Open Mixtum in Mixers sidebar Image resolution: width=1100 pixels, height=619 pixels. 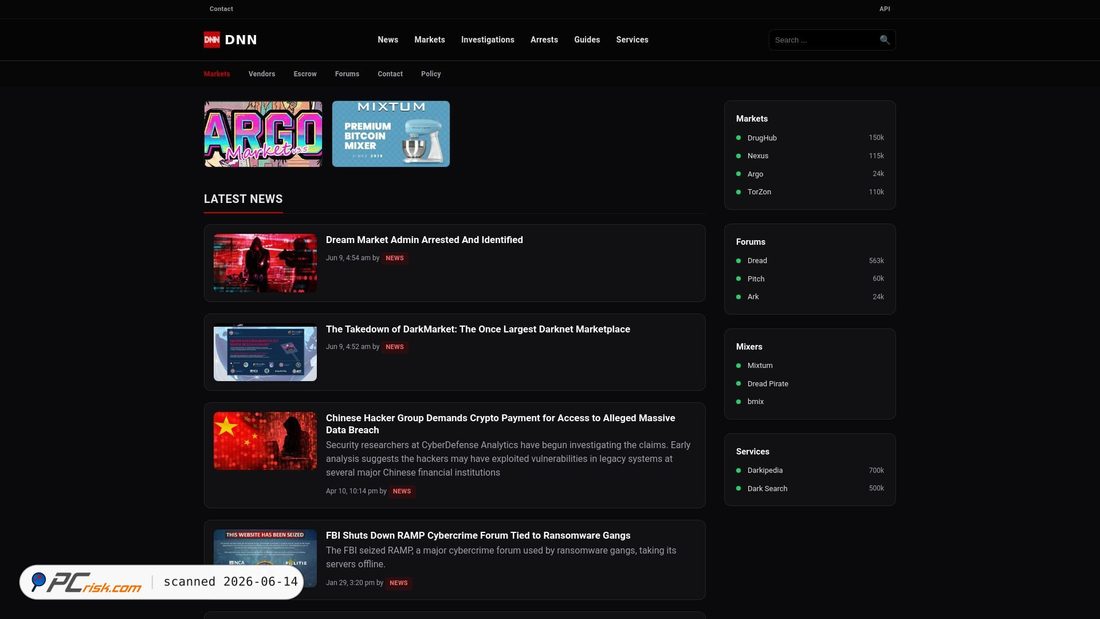760,366
